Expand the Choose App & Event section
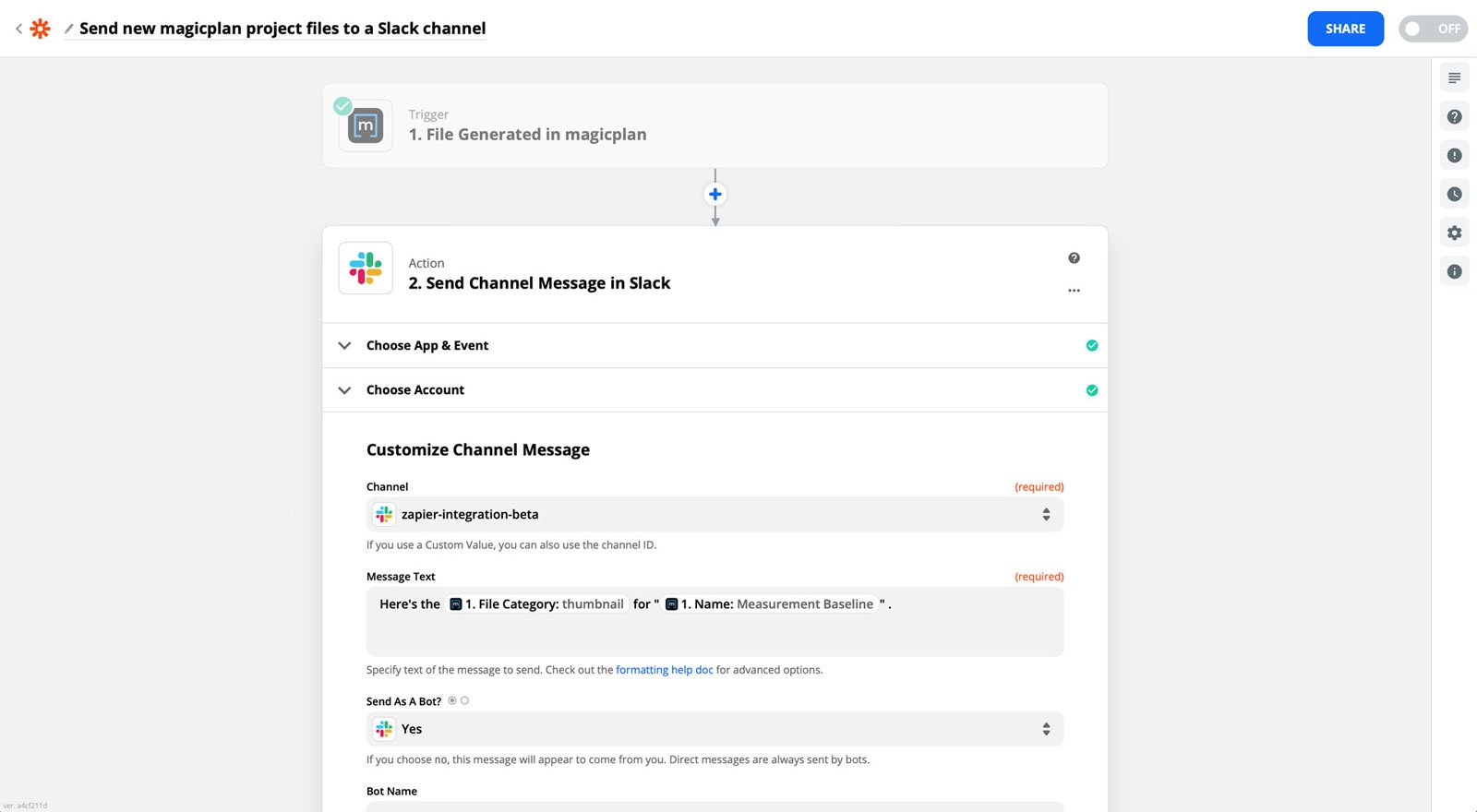 714,346
